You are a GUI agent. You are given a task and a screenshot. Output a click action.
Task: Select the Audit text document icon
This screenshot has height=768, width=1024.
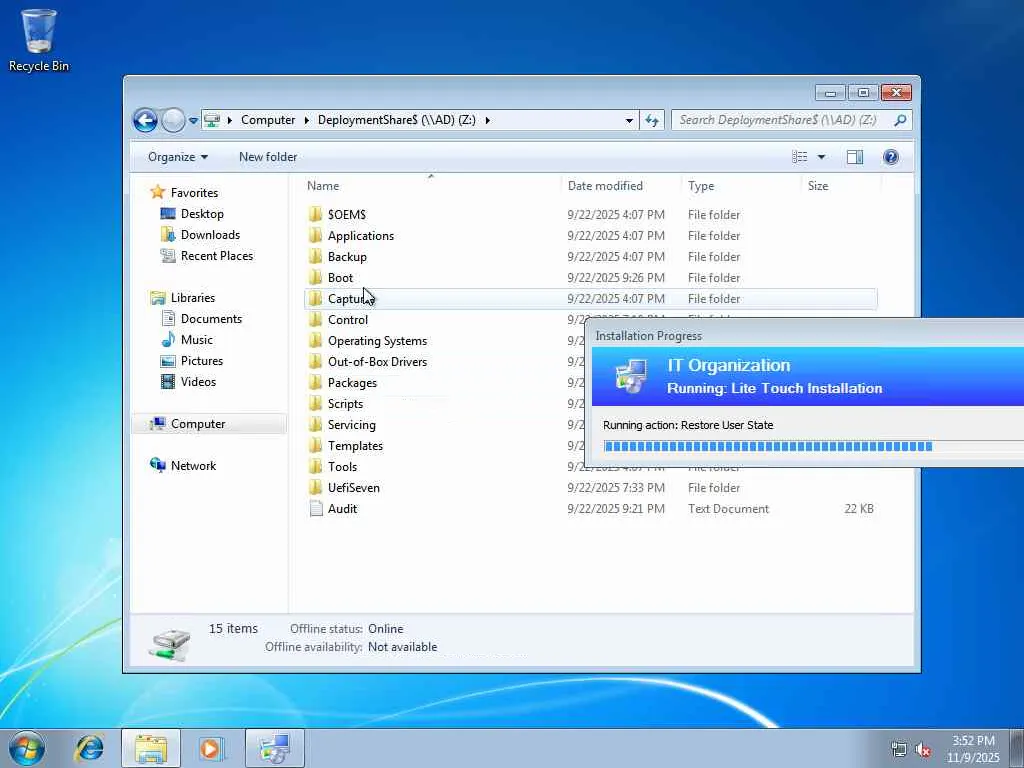point(316,508)
